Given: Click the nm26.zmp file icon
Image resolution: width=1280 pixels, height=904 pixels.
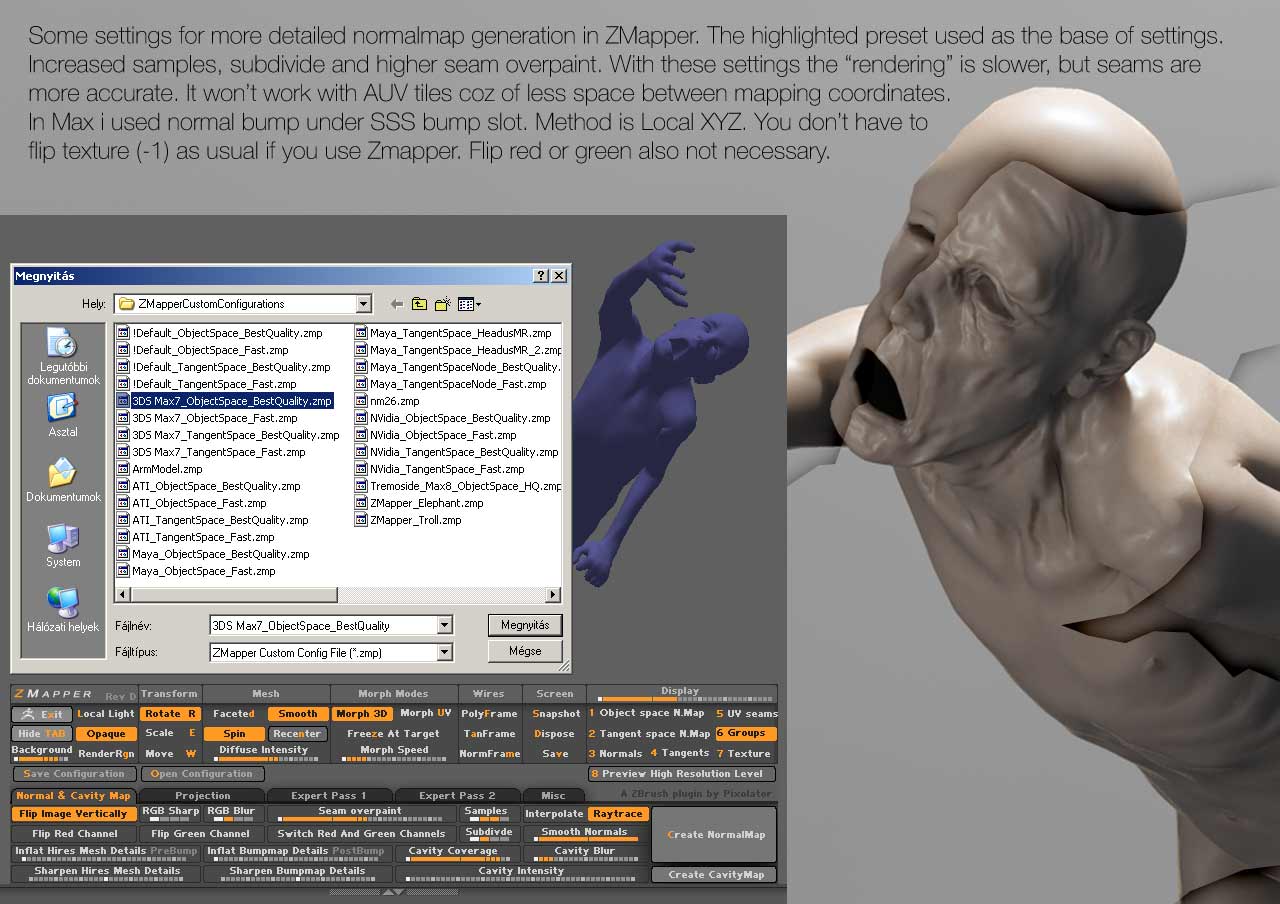Looking at the screenshot, I should point(361,401).
